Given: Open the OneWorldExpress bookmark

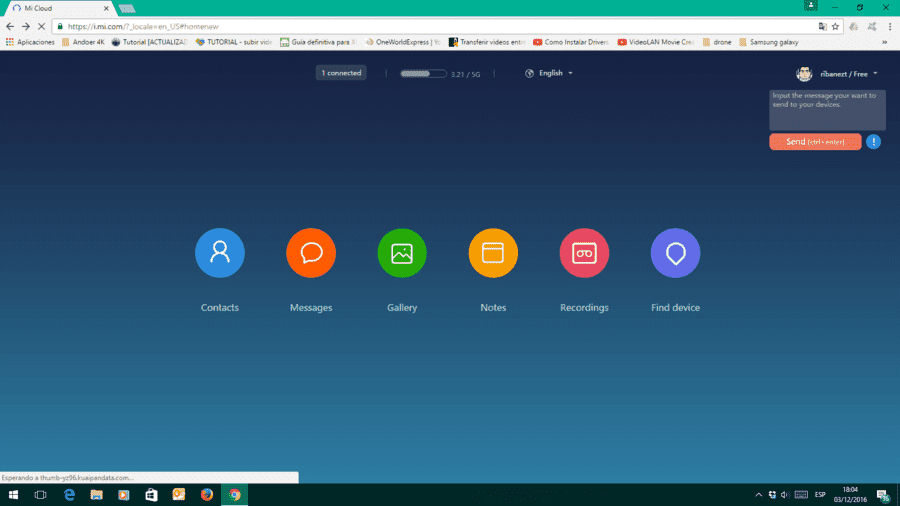Looking at the screenshot, I should pos(402,42).
